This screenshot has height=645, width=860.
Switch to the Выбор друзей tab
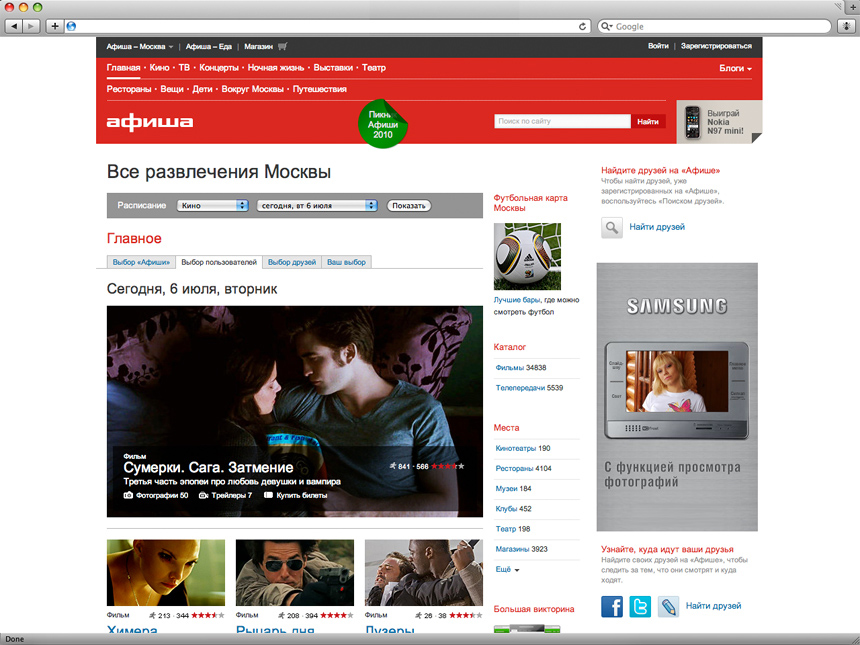[x=292, y=262]
